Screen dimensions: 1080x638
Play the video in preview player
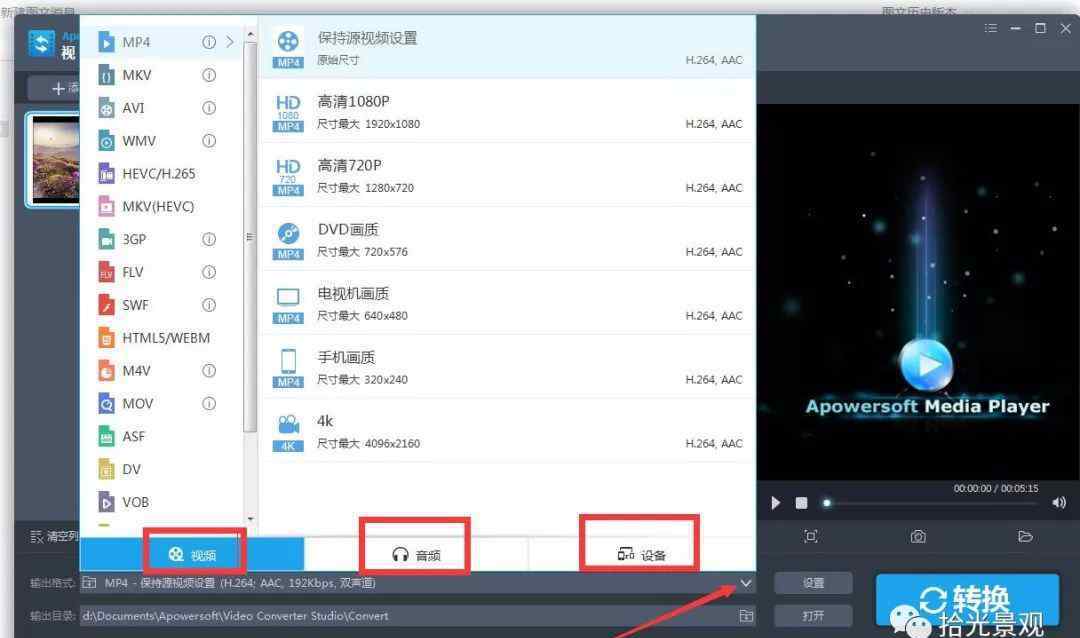tap(776, 503)
